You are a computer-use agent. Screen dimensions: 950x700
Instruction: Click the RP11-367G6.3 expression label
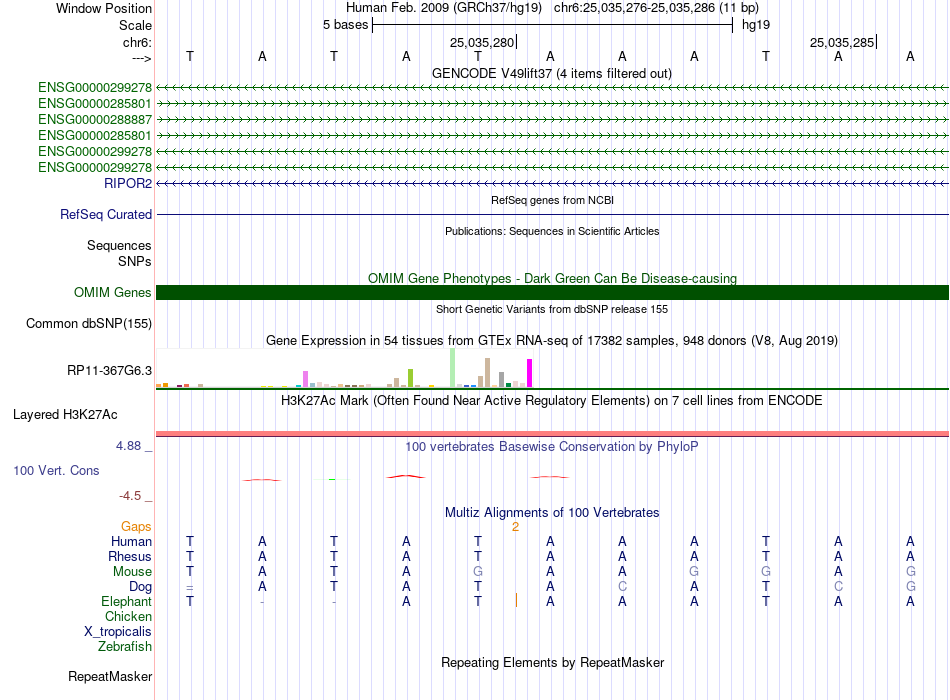[110, 370]
